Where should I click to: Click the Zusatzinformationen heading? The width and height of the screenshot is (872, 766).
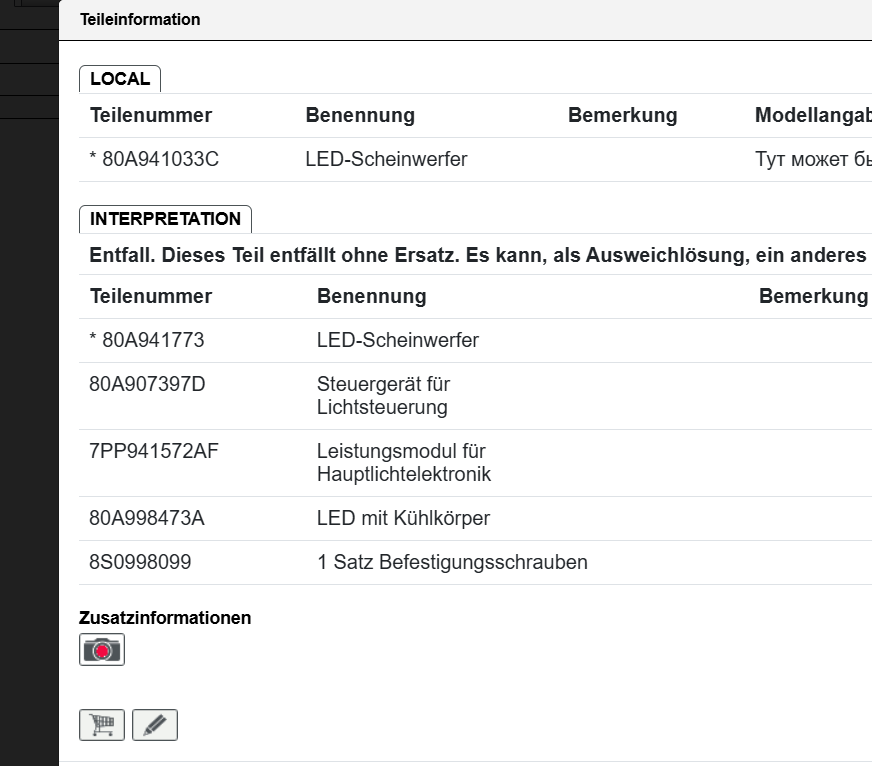pyautogui.click(x=165, y=617)
